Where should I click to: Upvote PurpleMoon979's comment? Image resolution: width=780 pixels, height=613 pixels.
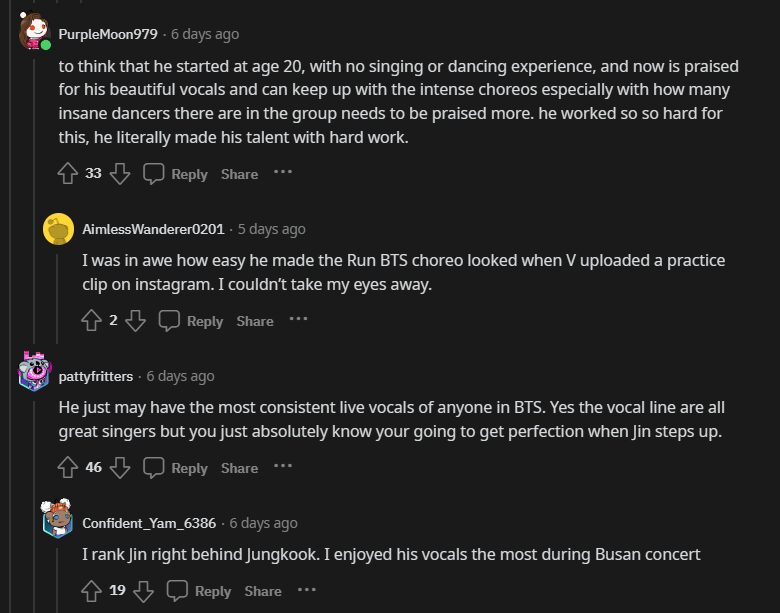[68, 174]
